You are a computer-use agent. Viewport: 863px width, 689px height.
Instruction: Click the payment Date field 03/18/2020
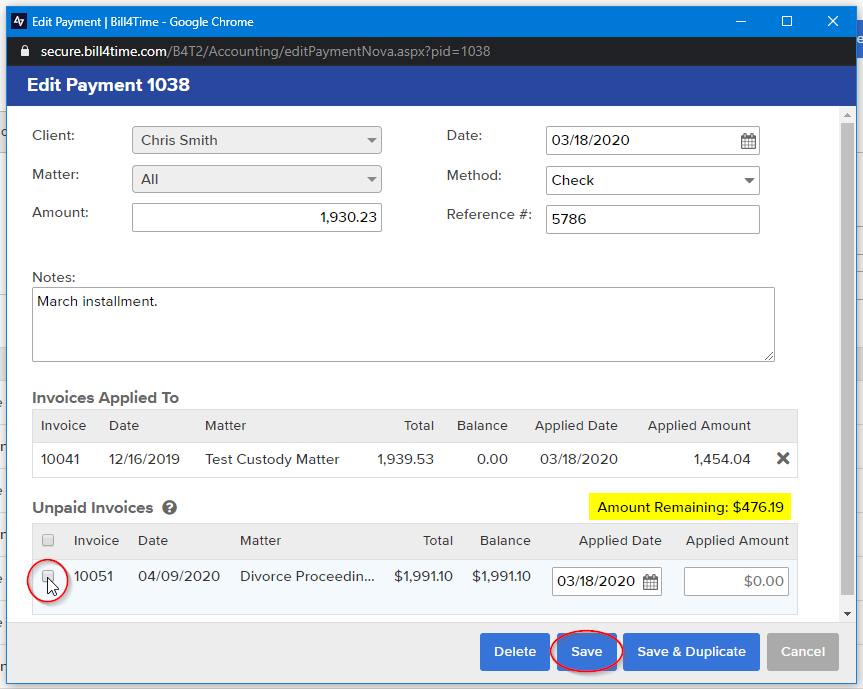click(653, 140)
